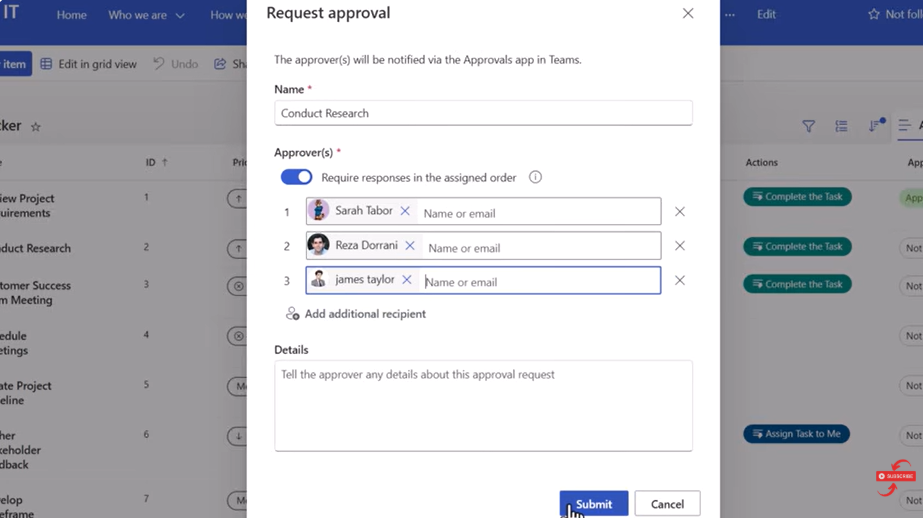Open the group by icon

point(841,126)
